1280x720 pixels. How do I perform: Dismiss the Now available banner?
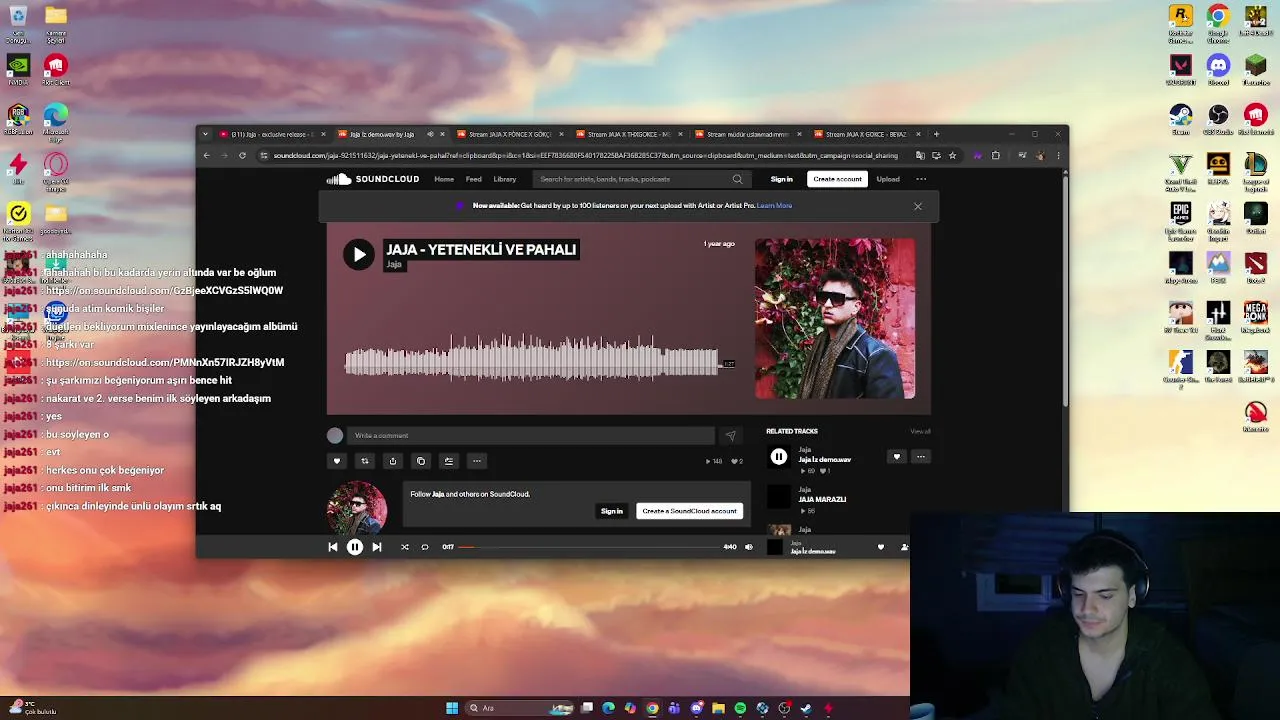click(918, 206)
